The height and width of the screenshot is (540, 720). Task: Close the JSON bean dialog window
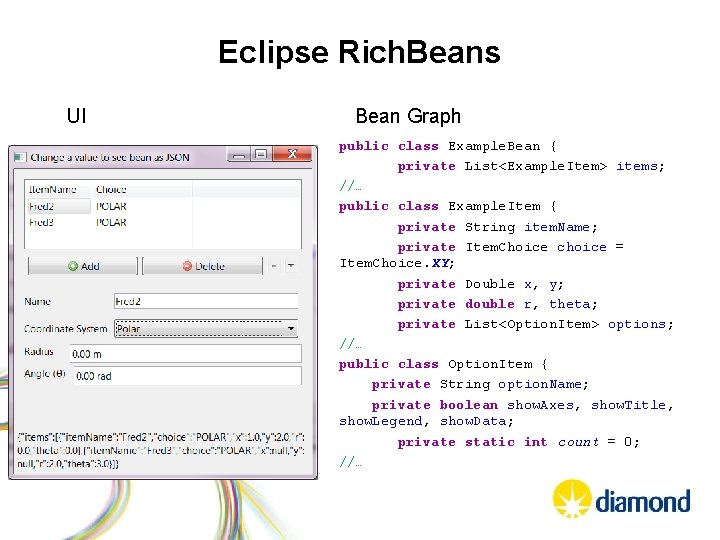click(x=292, y=154)
